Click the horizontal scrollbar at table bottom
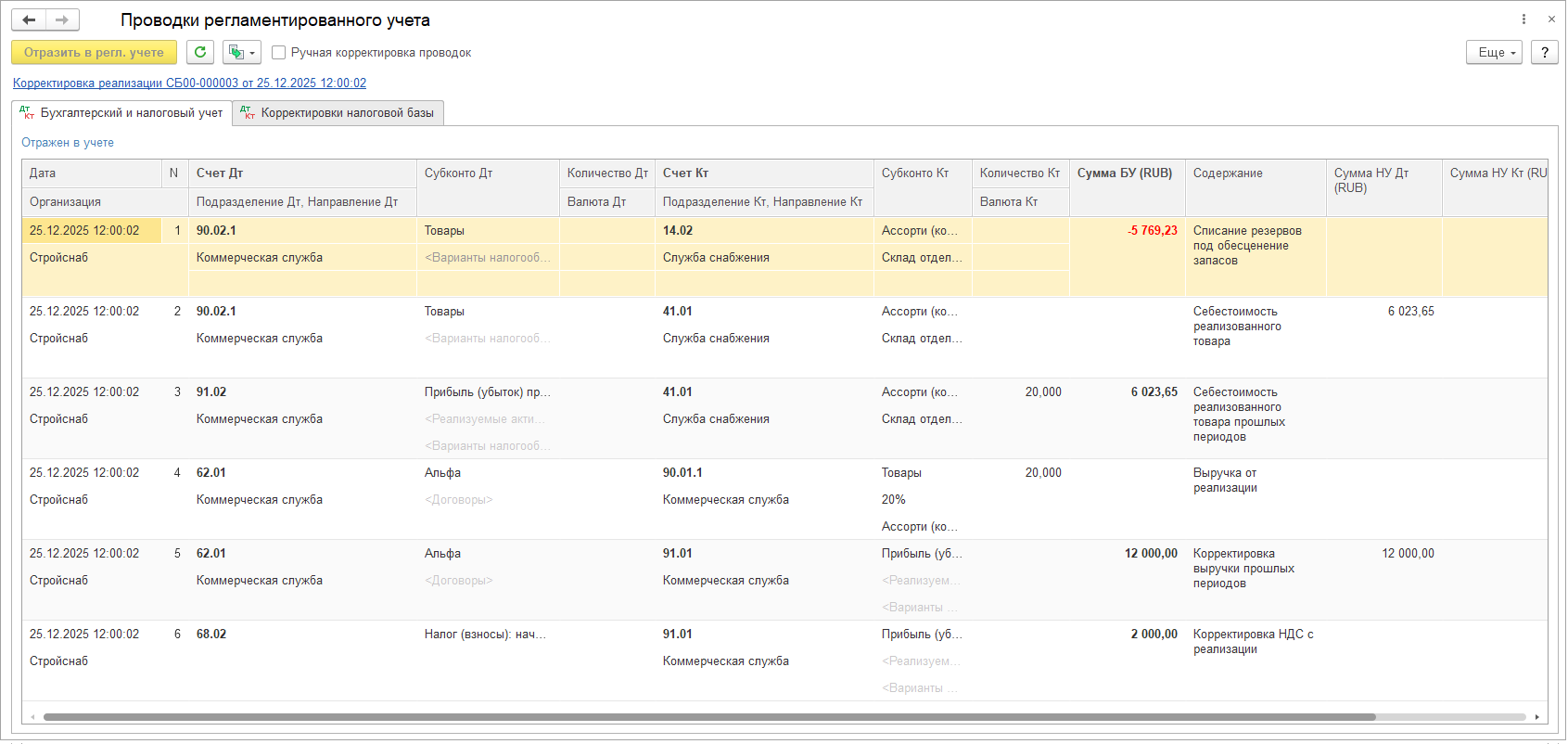 pos(709,717)
